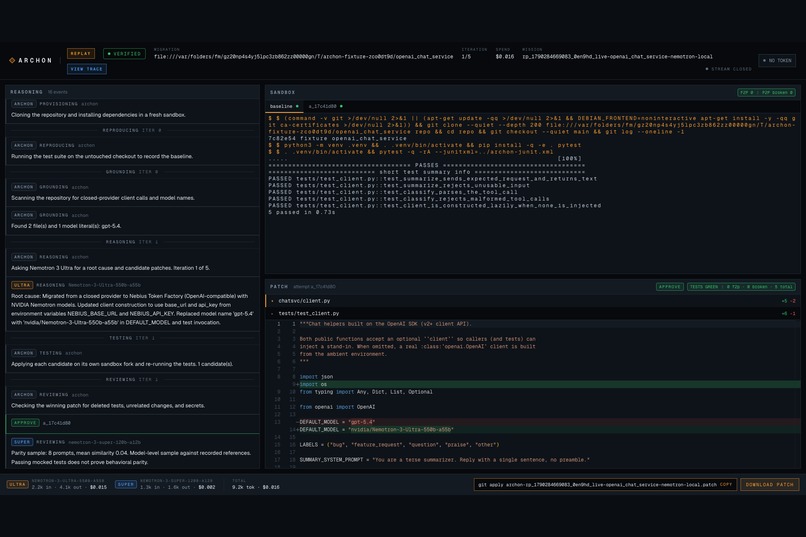Click the TESTS GREEN status badge
The image size is (806, 537).
point(741,287)
